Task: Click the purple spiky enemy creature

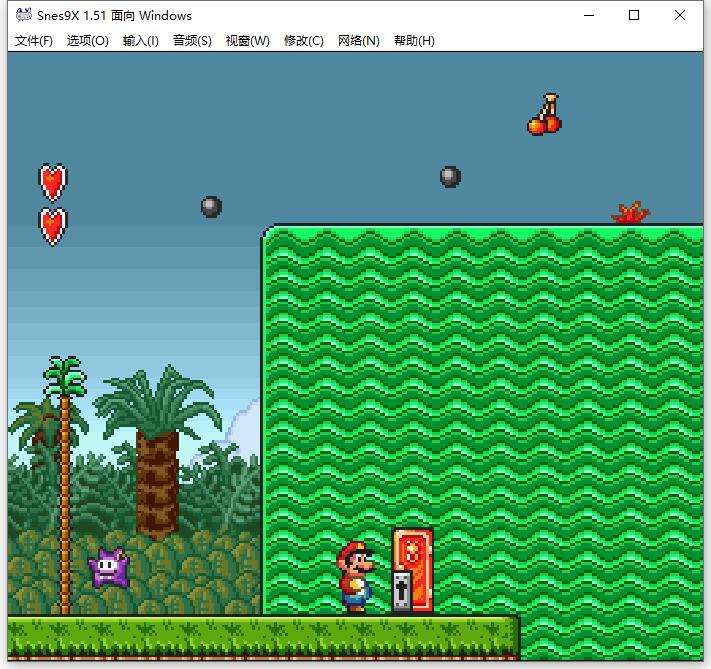Action: pos(109,568)
